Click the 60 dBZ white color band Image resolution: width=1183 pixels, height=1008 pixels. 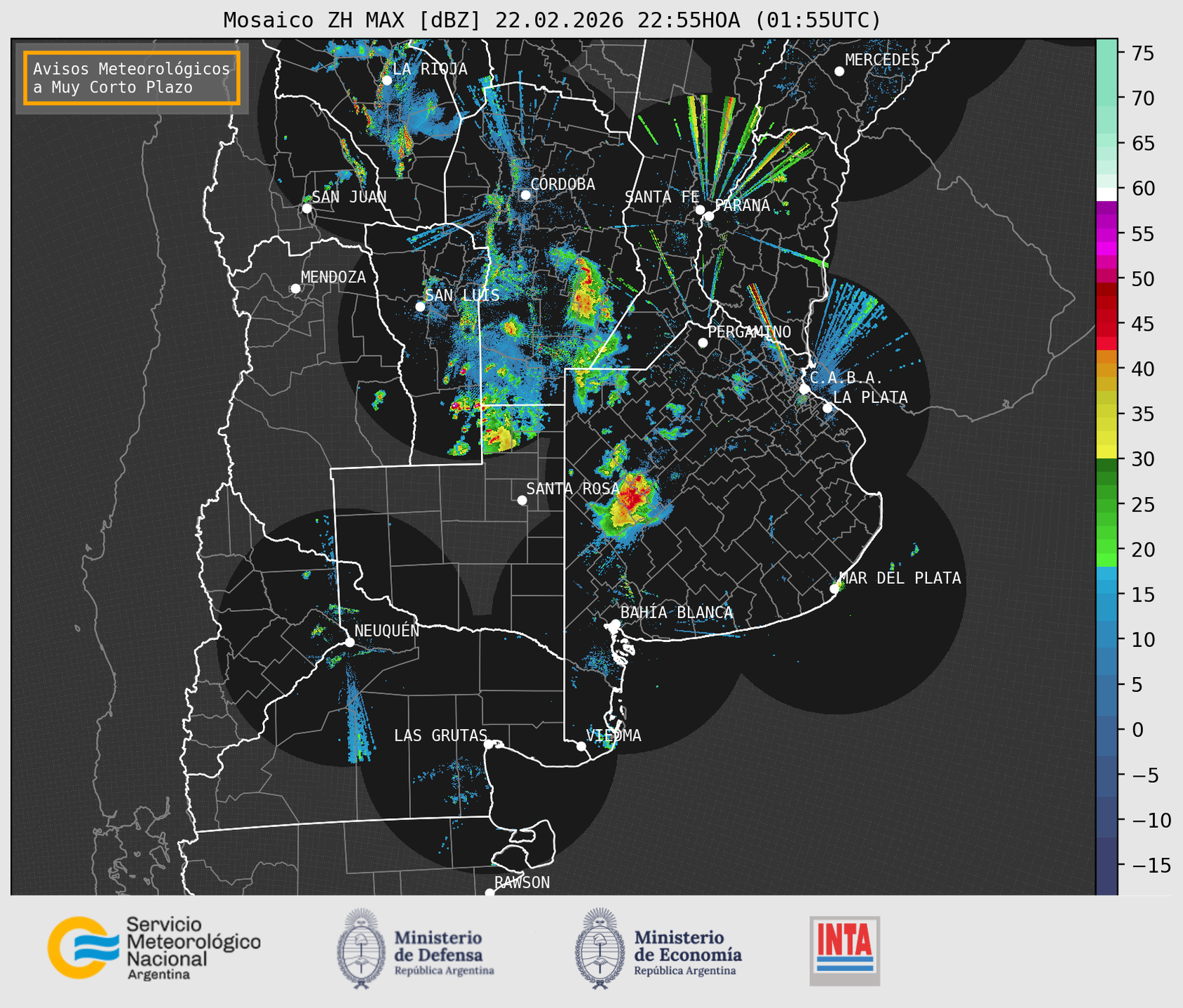(x=1107, y=194)
